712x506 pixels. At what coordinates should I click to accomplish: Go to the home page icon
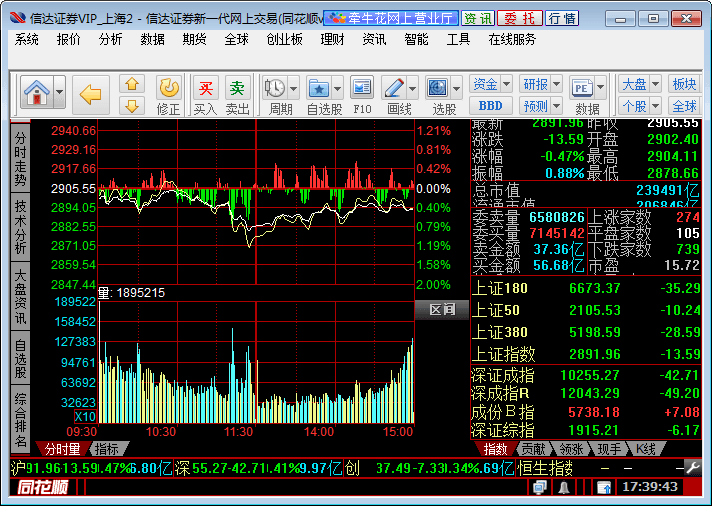point(37,92)
